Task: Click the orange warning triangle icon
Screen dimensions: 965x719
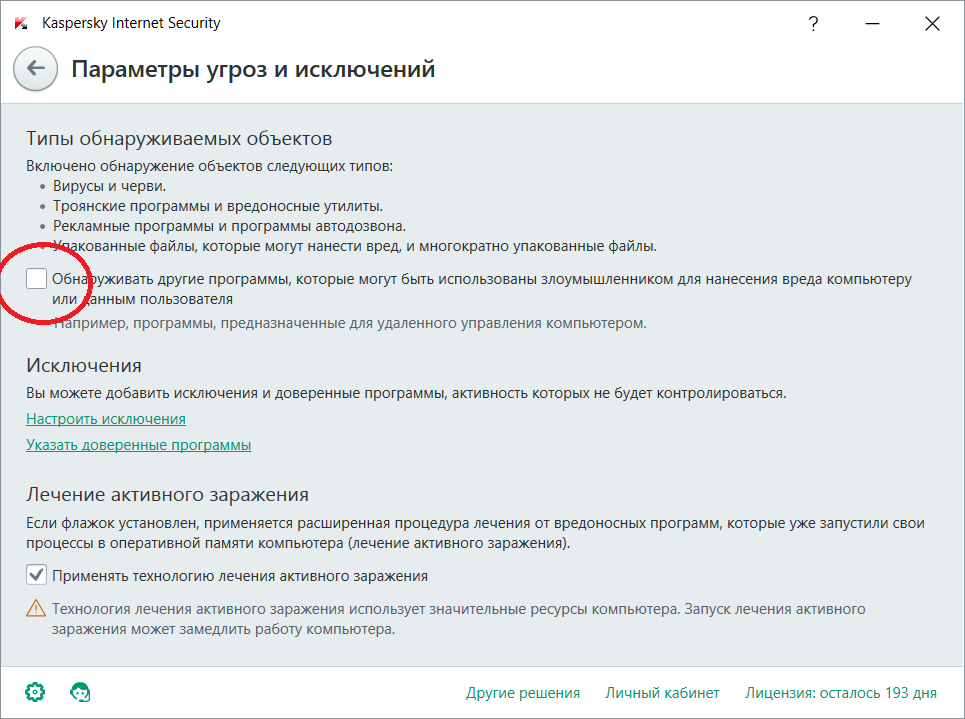Action: click(36, 608)
